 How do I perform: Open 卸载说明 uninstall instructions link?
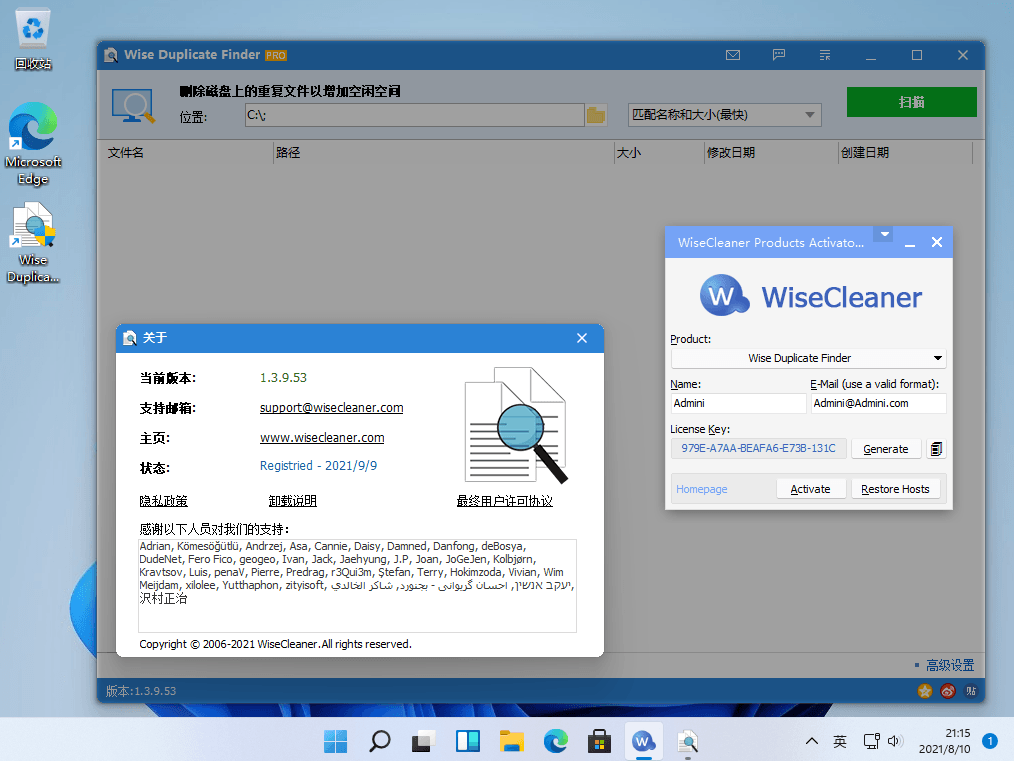click(292, 501)
